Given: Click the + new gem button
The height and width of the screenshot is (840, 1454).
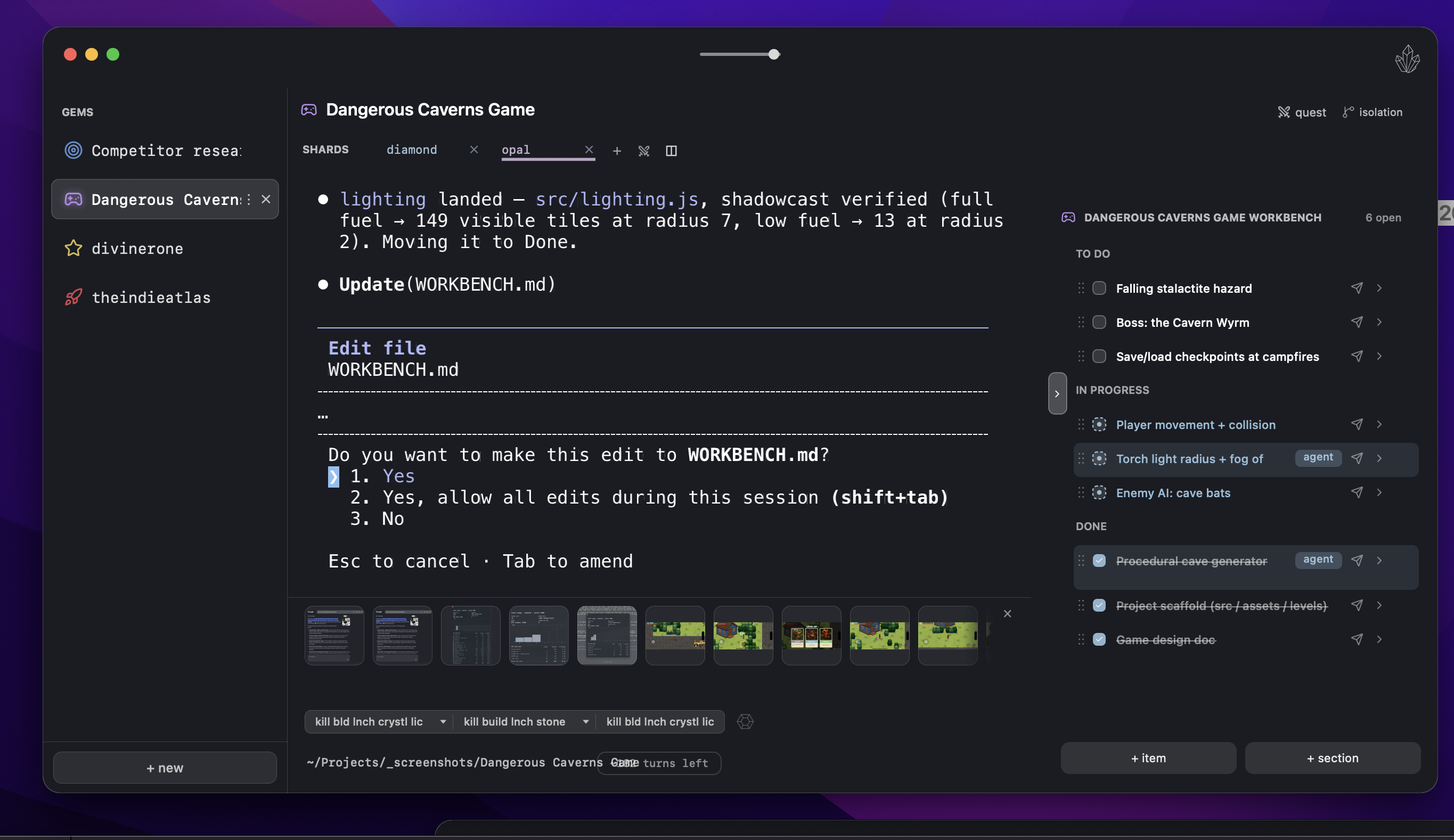Looking at the screenshot, I should click(x=165, y=768).
